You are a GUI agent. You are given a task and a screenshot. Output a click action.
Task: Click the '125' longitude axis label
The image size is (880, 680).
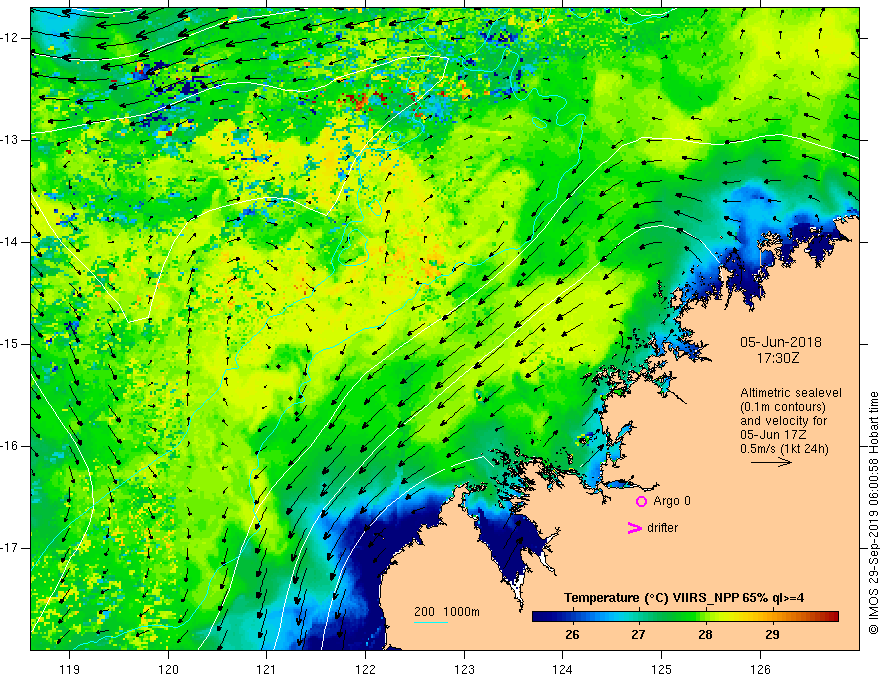click(661, 669)
